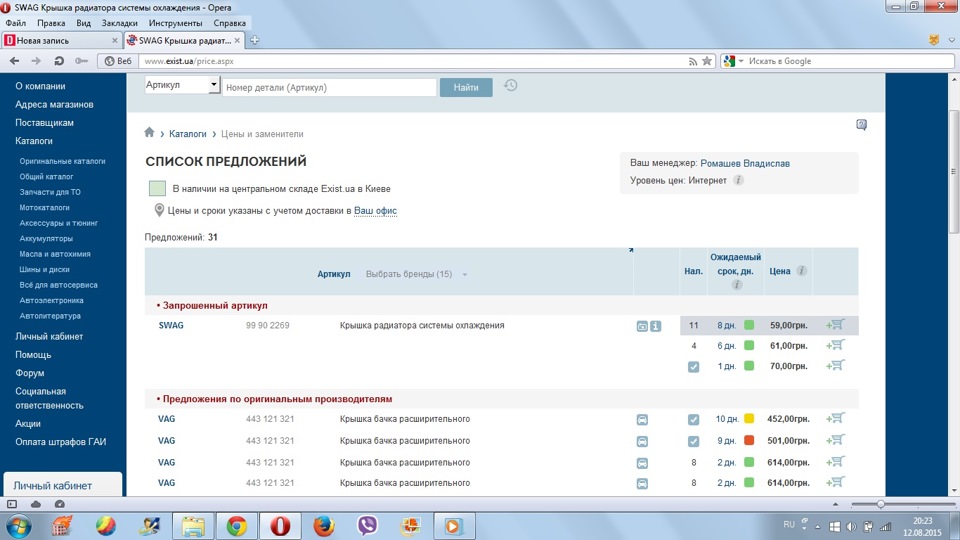Open the Закладки menu
The height and width of the screenshot is (540, 960).
119,23
